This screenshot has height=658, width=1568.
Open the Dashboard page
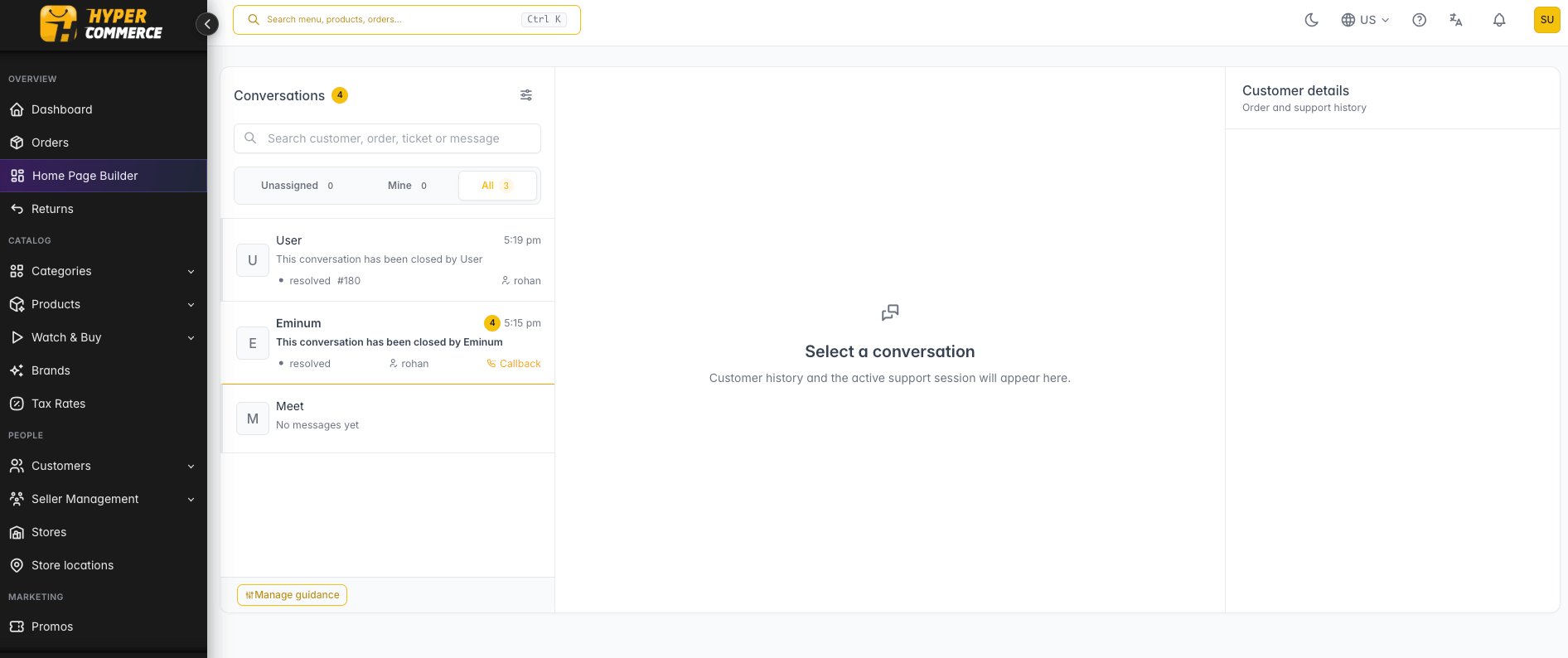(104, 109)
